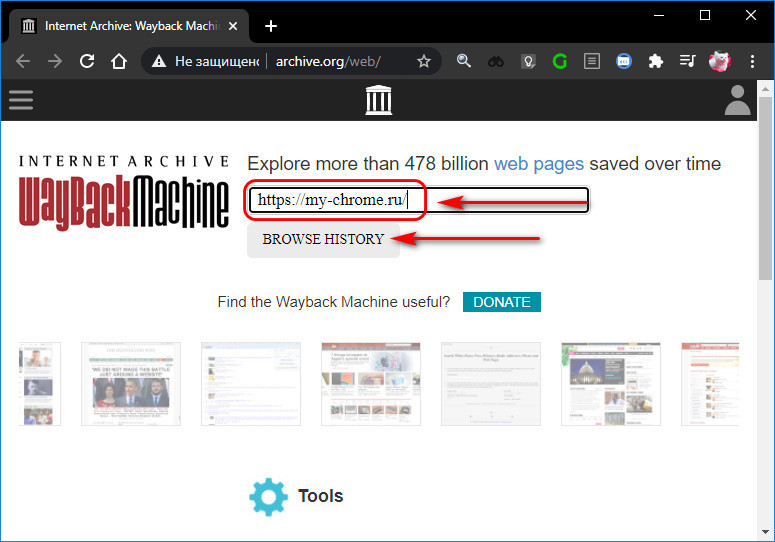775x542 pixels.
Task: Open the media control playlist icon
Action: tap(688, 61)
